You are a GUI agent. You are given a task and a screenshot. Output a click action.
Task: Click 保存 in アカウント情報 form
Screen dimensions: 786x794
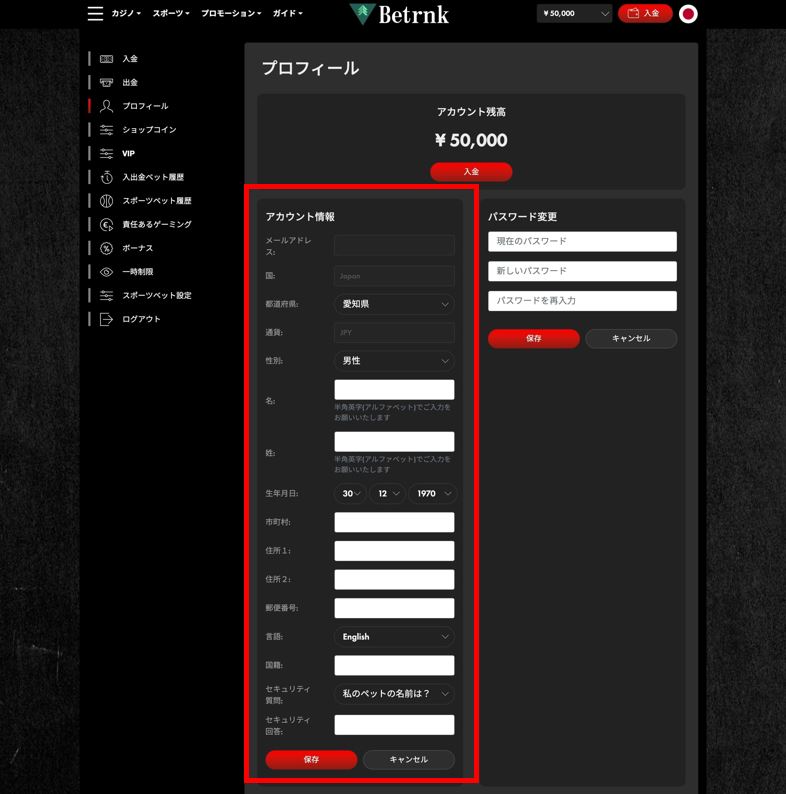(311, 760)
